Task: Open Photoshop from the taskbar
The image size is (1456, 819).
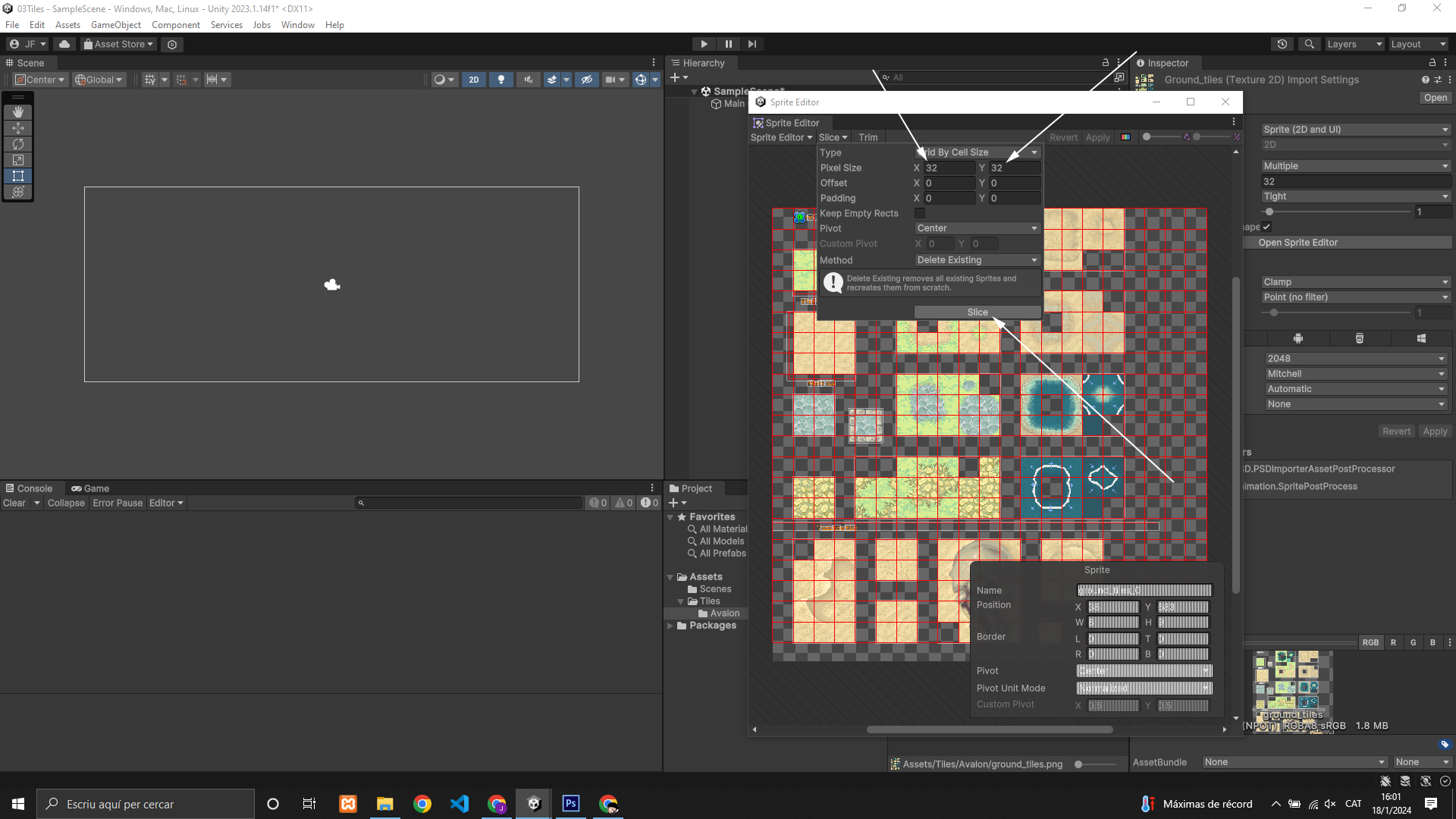Action: [x=571, y=804]
